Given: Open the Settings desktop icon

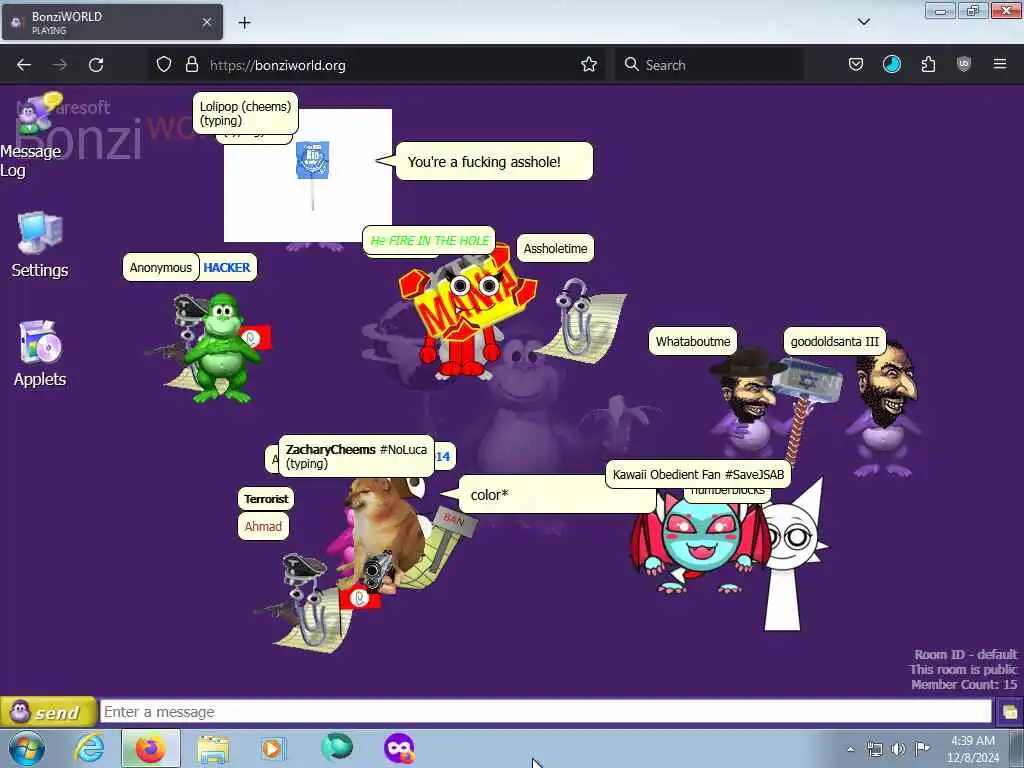Looking at the screenshot, I should (39, 245).
